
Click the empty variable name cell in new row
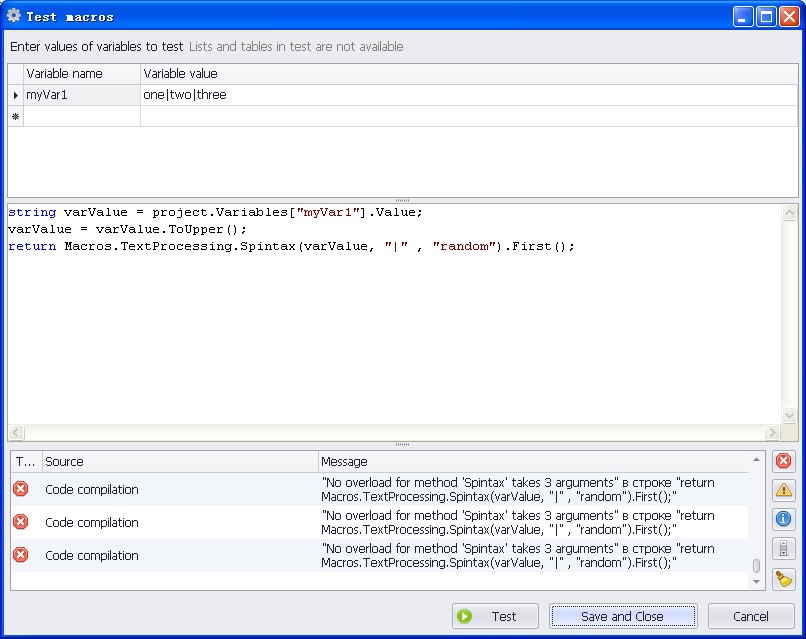(82, 117)
